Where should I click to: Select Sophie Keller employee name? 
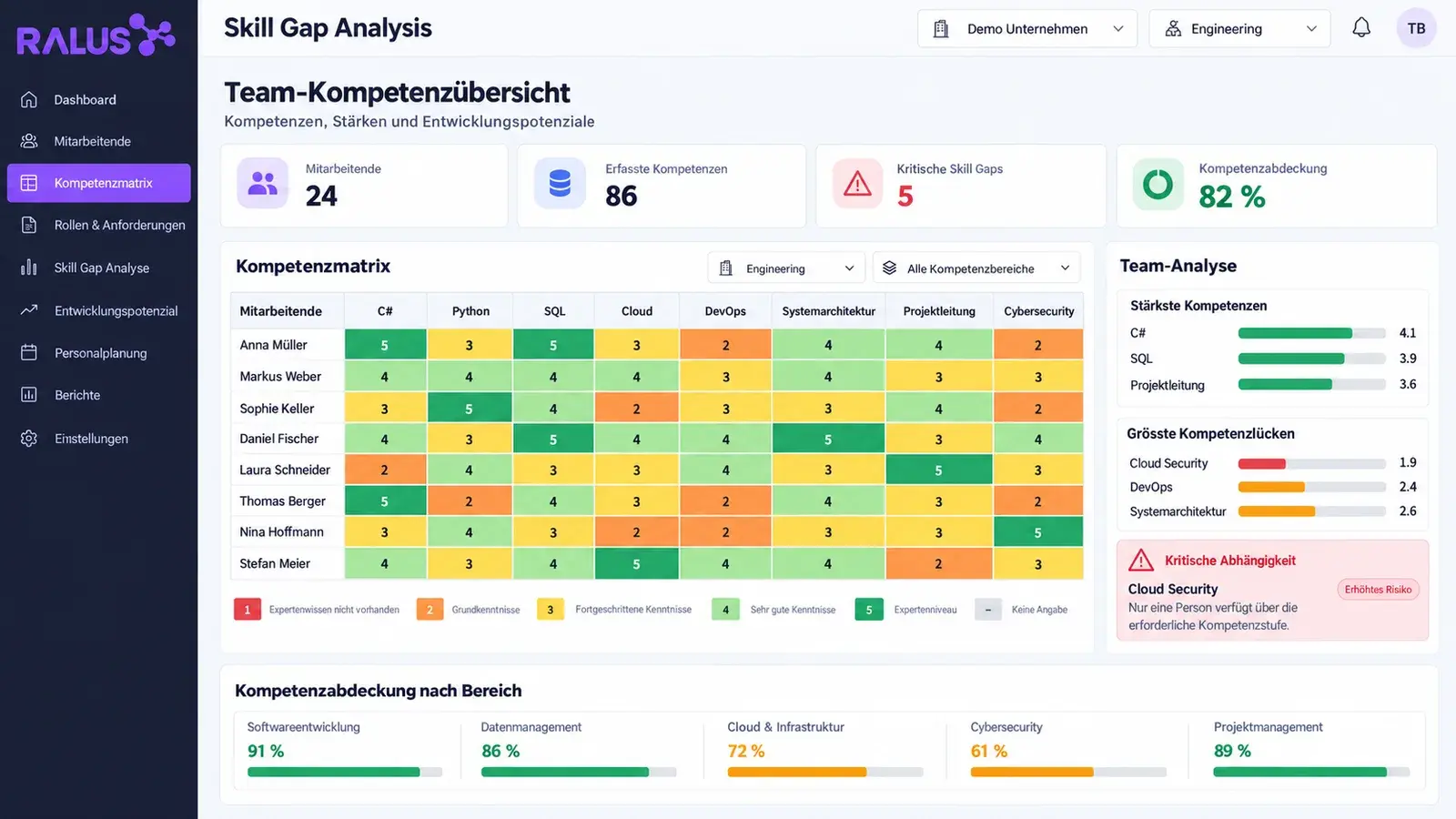click(x=277, y=409)
